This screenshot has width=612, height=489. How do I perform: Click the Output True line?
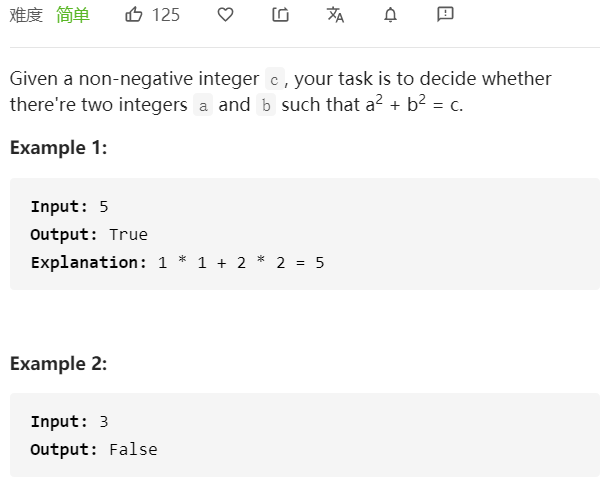coord(89,235)
